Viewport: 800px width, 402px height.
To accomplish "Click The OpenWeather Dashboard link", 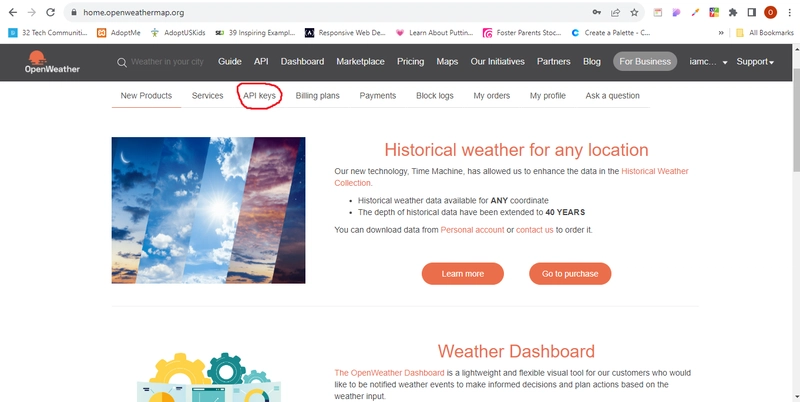I will (x=389, y=373).
